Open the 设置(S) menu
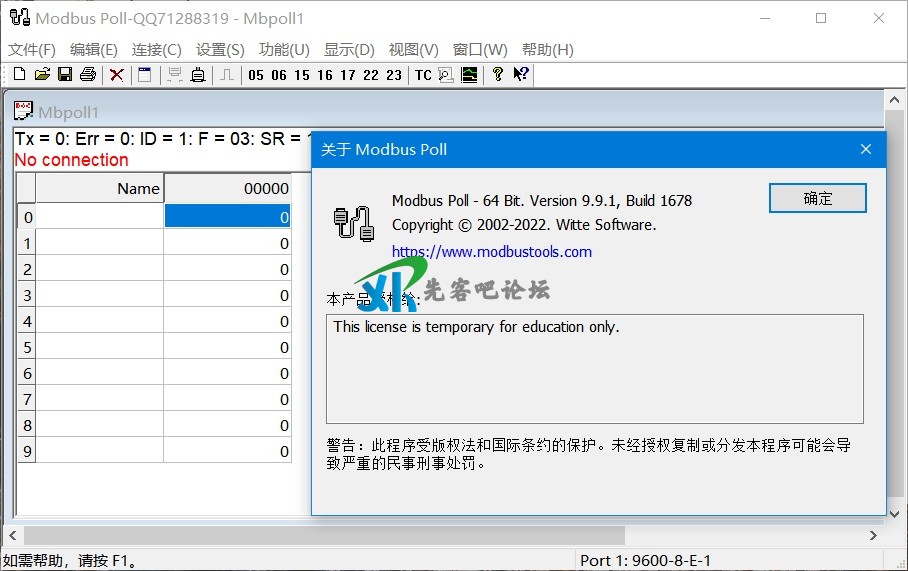This screenshot has width=908, height=571. click(x=220, y=49)
